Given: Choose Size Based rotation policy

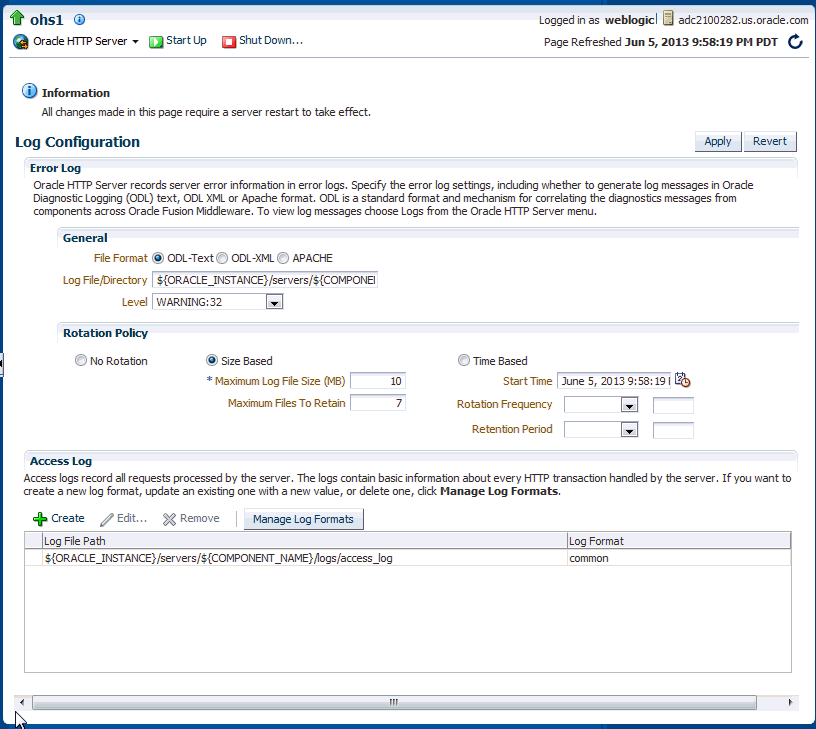Looking at the screenshot, I should [x=212, y=361].
